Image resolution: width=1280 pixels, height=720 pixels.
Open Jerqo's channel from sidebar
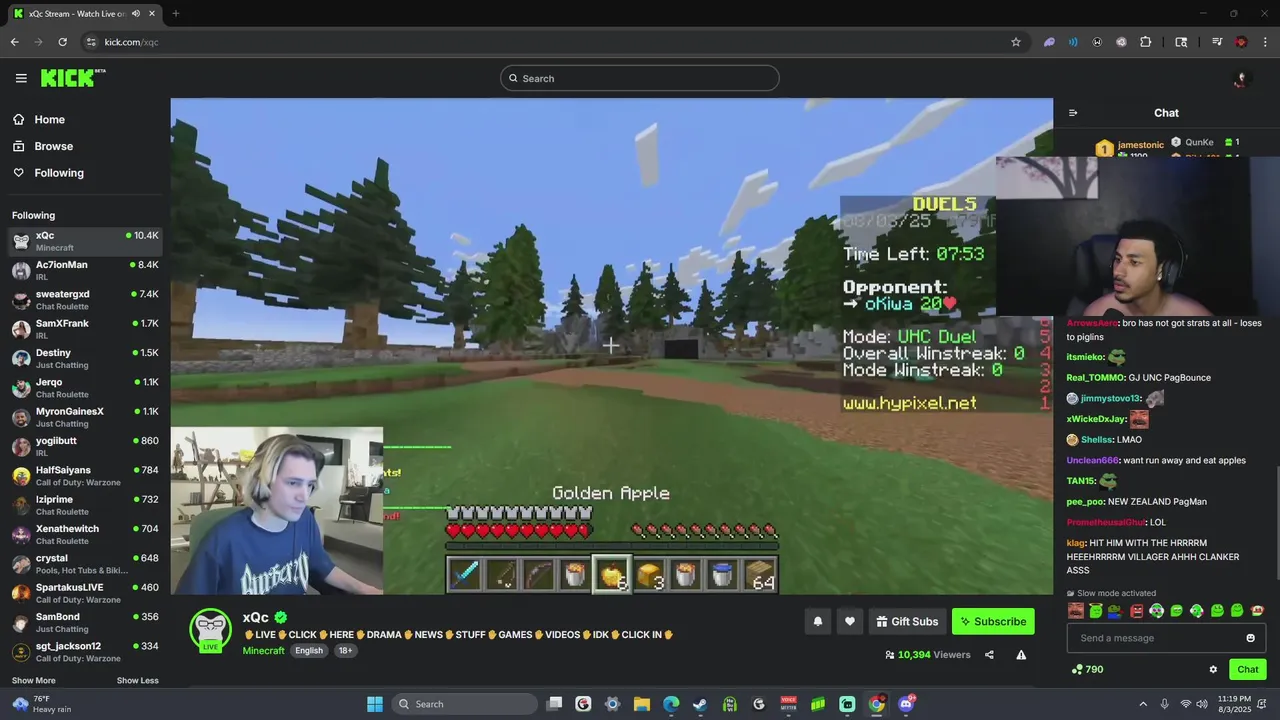tap(85, 388)
